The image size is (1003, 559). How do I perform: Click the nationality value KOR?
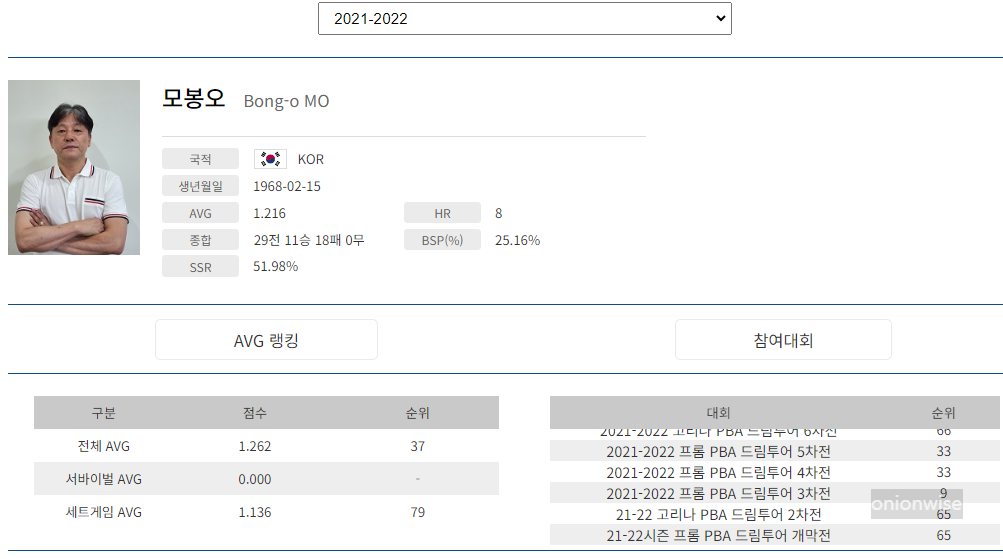point(310,159)
